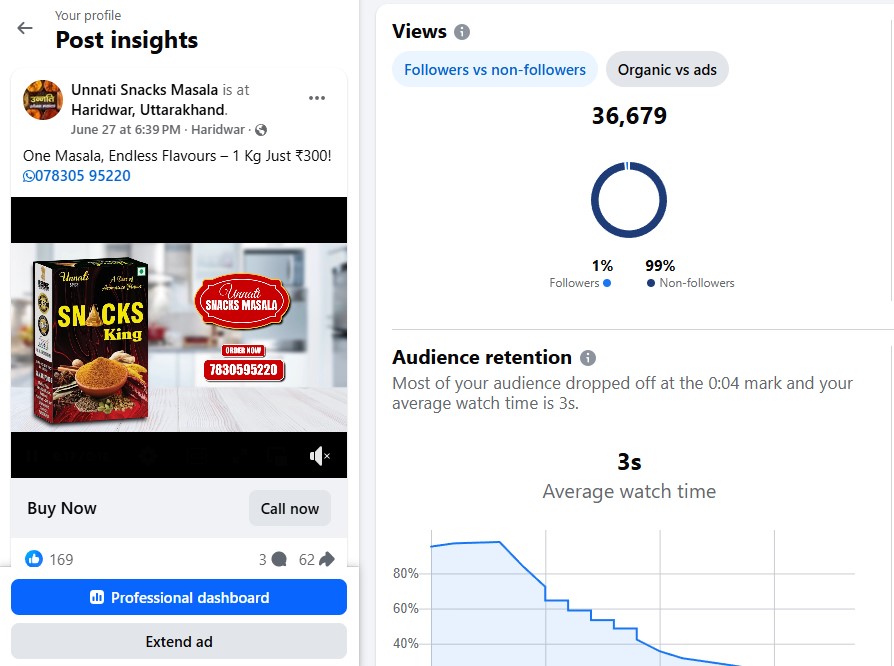Click the June 27 at 6:39 PM timestamp
The width and height of the screenshot is (894, 666).
pyautogui.click(x=125, y=130)
